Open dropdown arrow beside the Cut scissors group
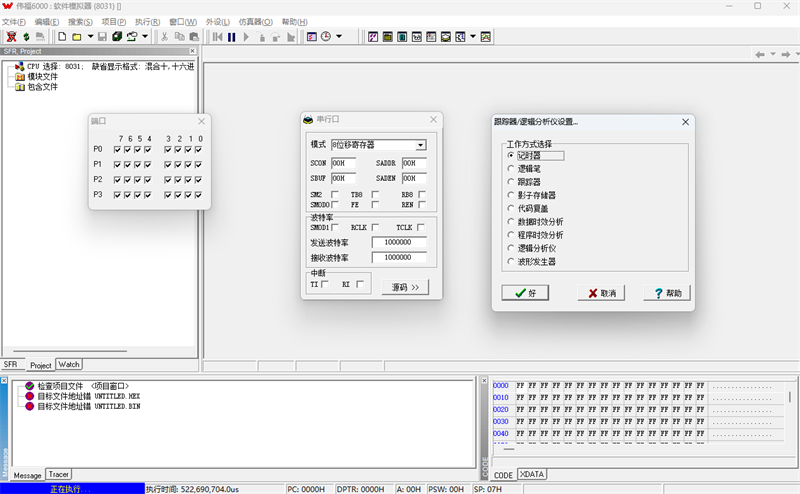Viewport: 800px width, 494px height. point(145,37)
